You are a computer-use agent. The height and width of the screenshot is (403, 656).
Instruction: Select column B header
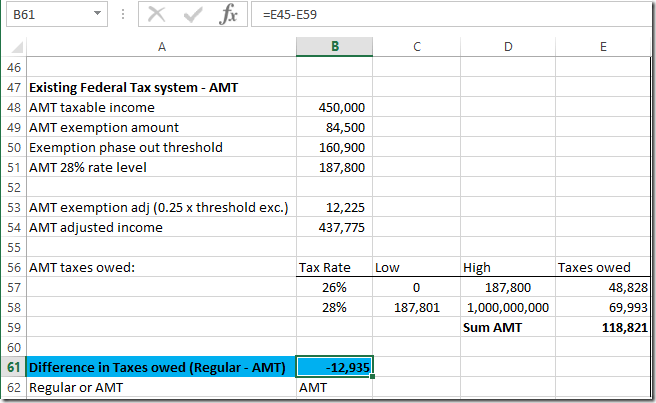[x=334, y=46]
